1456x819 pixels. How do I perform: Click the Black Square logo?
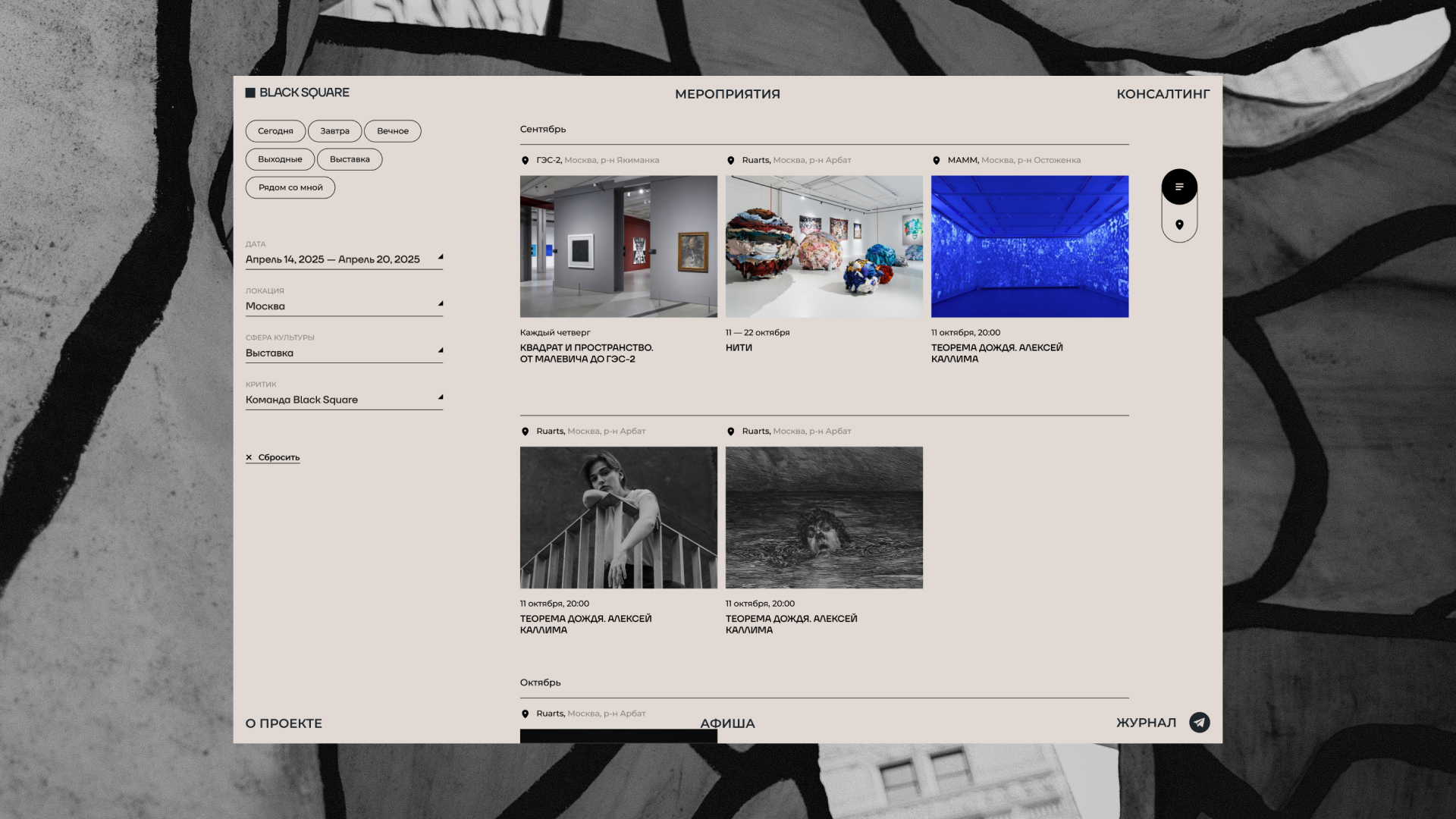tap(297, 93)
